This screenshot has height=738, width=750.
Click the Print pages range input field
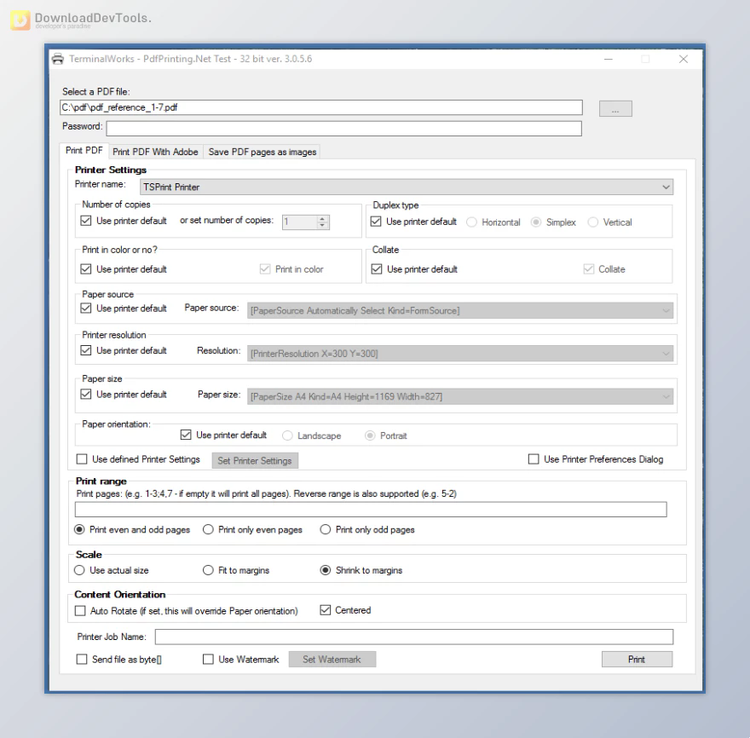point(371,509)
